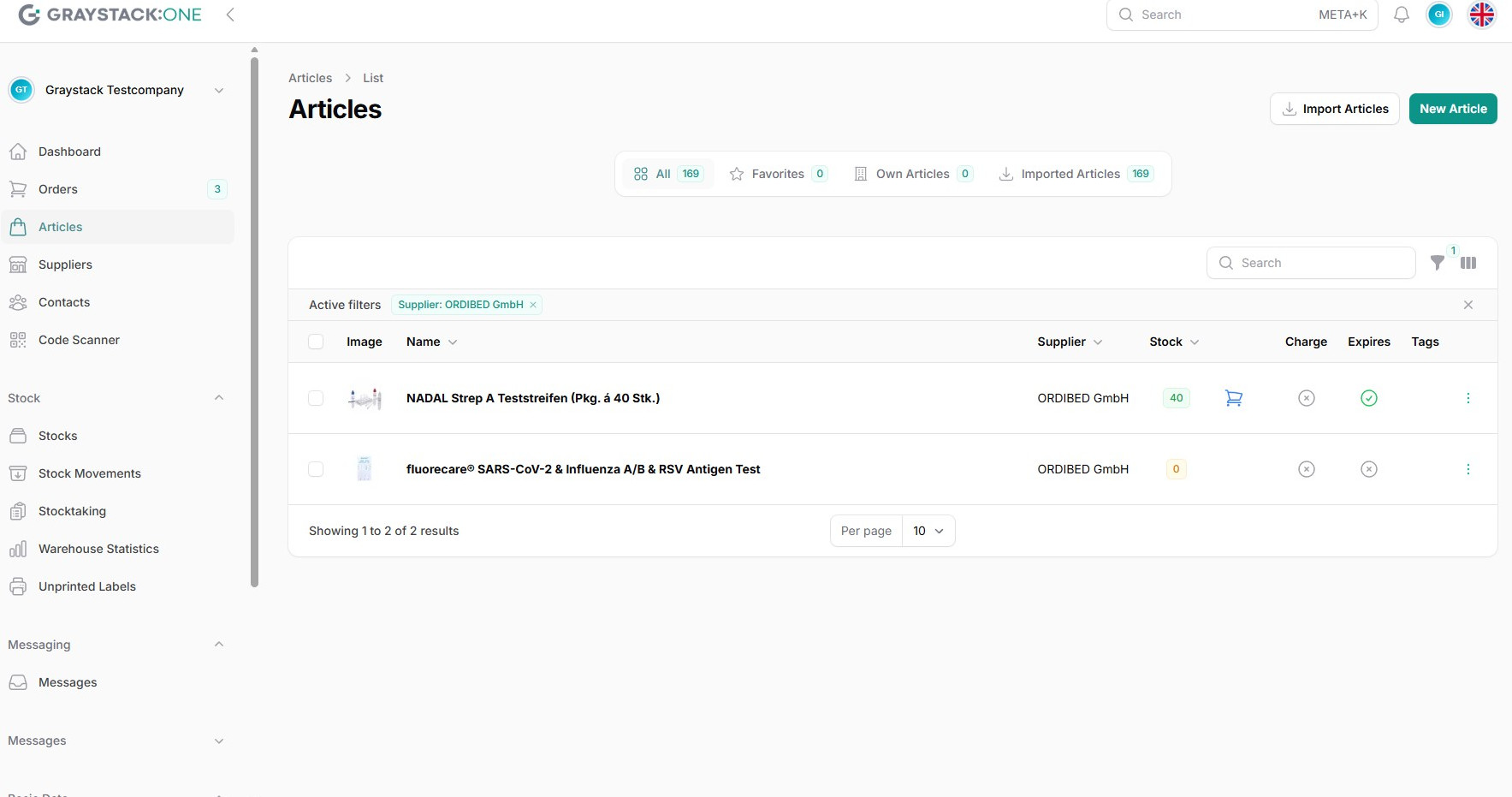
Task: Expand the Graystack Testcompany switcher
Action: (x=218, y=90)
